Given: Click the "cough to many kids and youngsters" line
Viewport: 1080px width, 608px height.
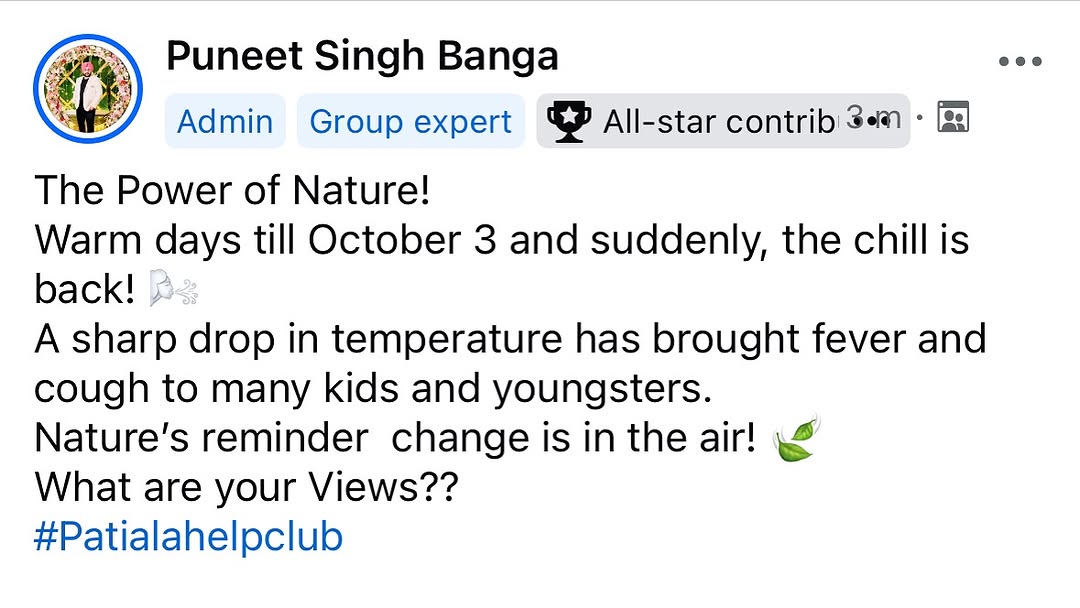Looking at the screenshot, I should point(372,389).
